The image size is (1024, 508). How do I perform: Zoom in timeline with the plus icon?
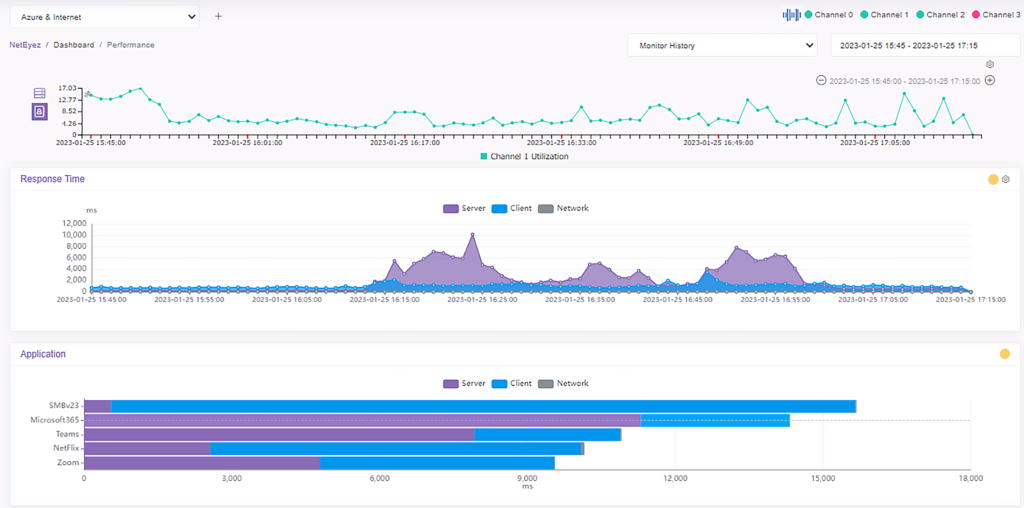click(x=990, y=80)
